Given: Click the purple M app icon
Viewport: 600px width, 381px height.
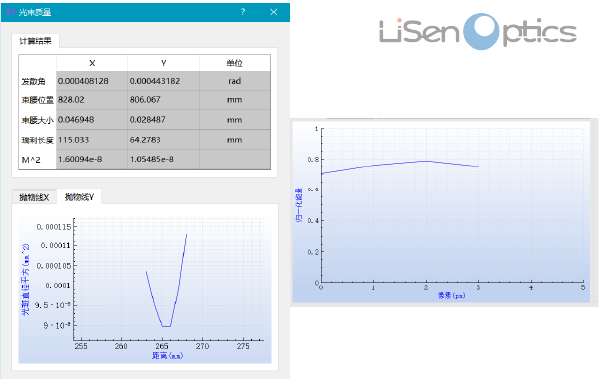Looking at the screenshot, I should [x=11, y=12].
